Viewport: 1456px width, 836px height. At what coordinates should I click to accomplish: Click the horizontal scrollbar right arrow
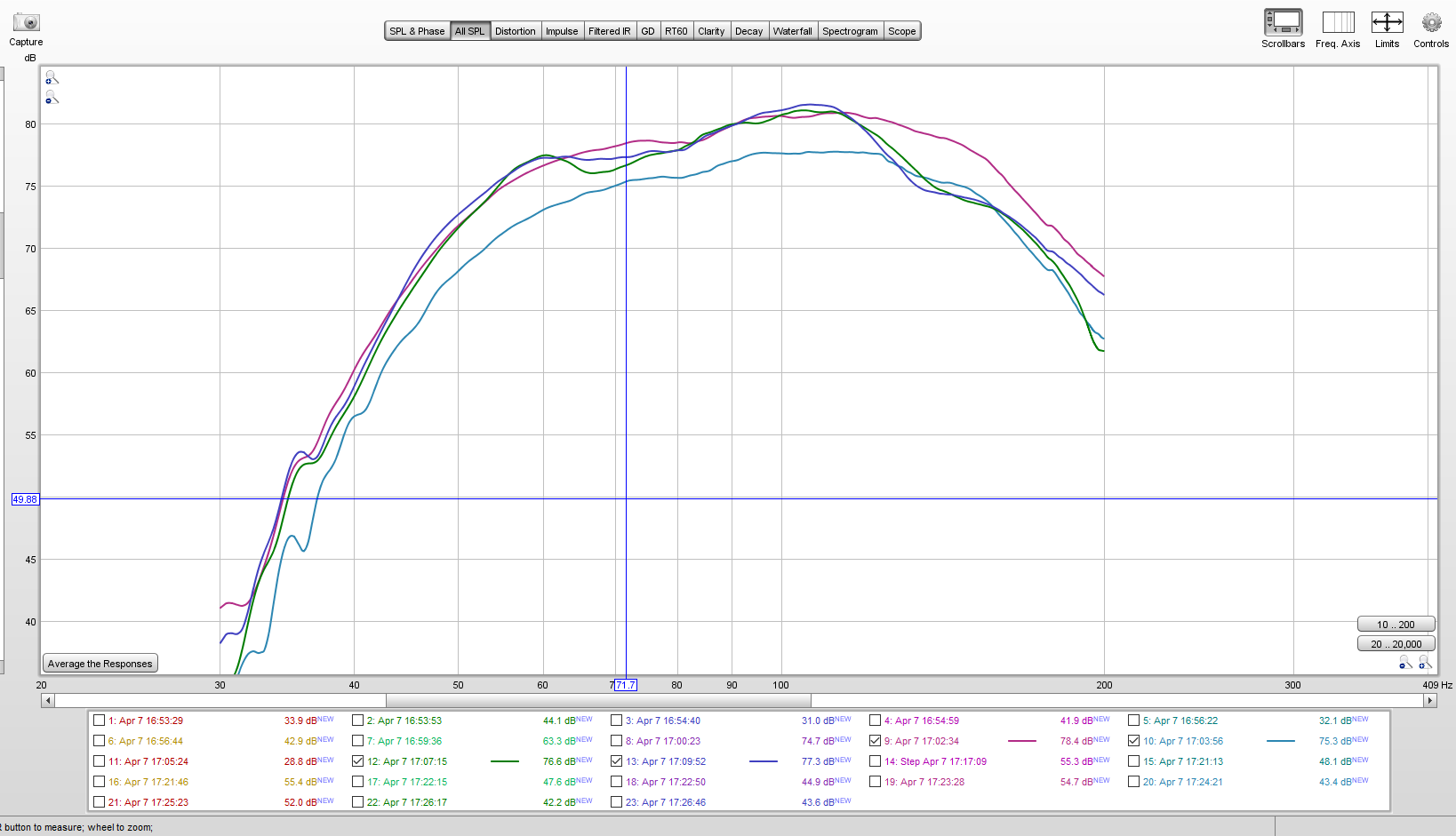[1430, 700]
